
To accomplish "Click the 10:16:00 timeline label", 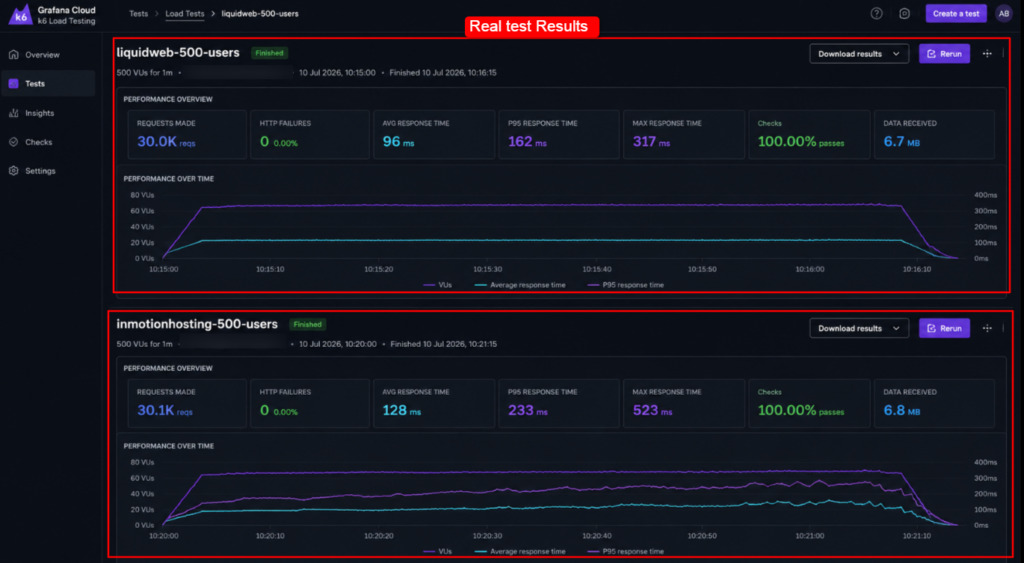I will 810,269.
